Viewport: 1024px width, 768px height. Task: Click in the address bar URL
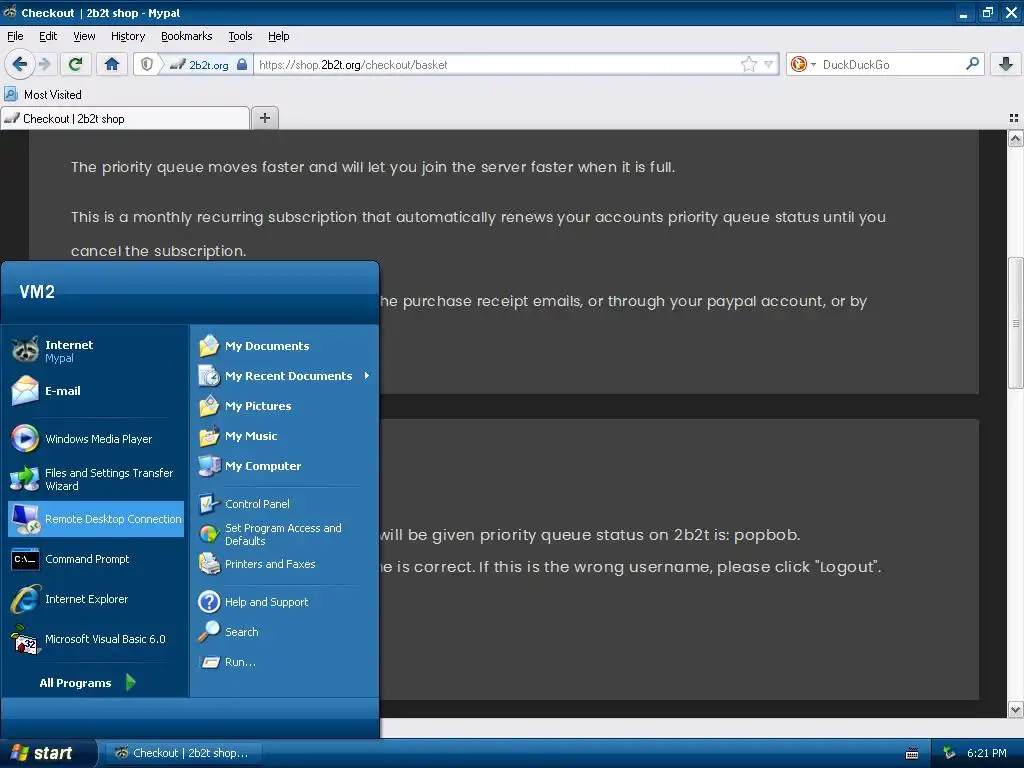click(496, 65)
